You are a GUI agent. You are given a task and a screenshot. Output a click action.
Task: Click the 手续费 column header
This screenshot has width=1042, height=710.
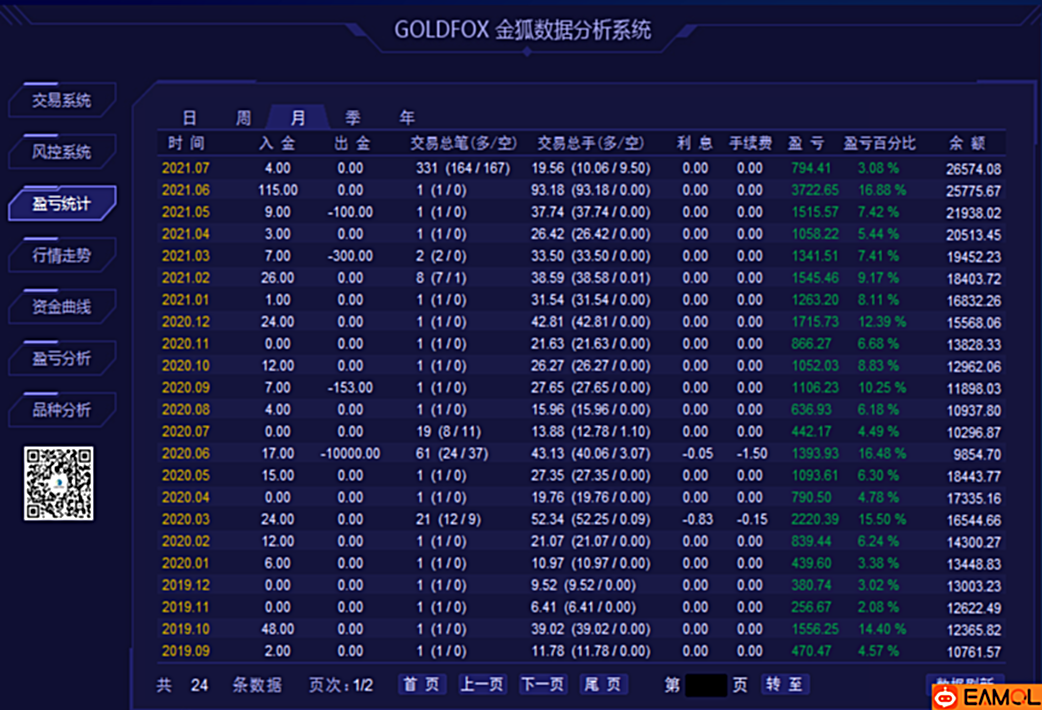(750, 143)
